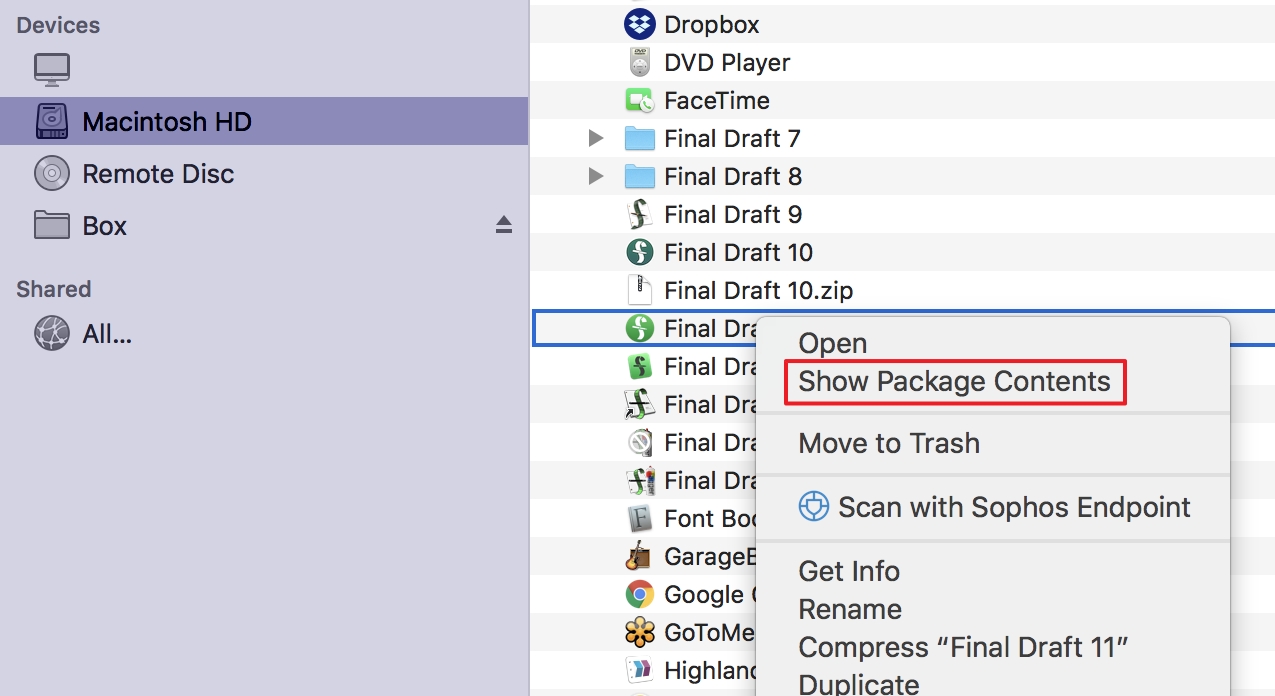Eject the Box volume
The image size is (1275, 696).
click(x=504, y=225)
